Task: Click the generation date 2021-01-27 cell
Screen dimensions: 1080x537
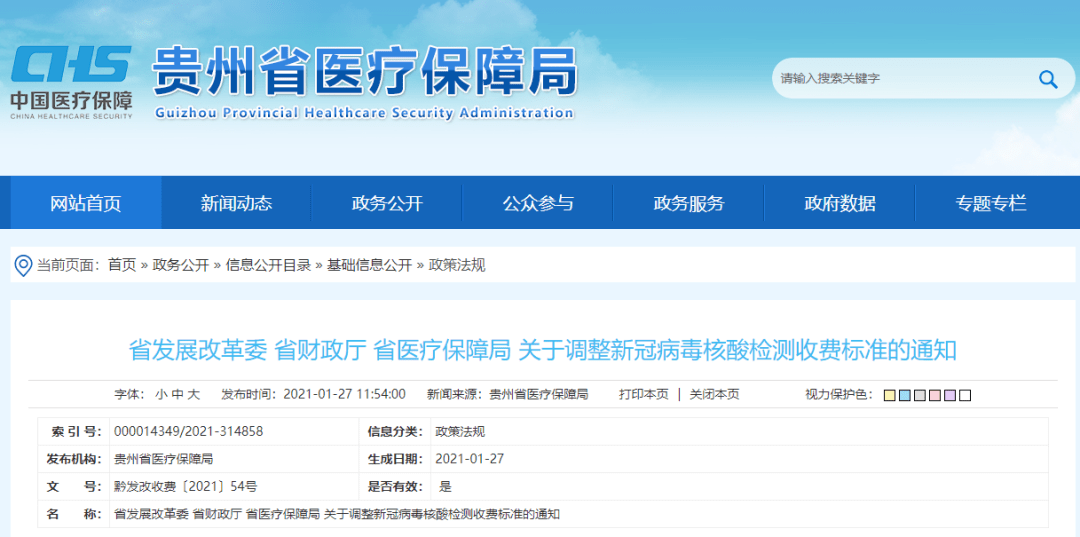Action: (x=470, y=459)
